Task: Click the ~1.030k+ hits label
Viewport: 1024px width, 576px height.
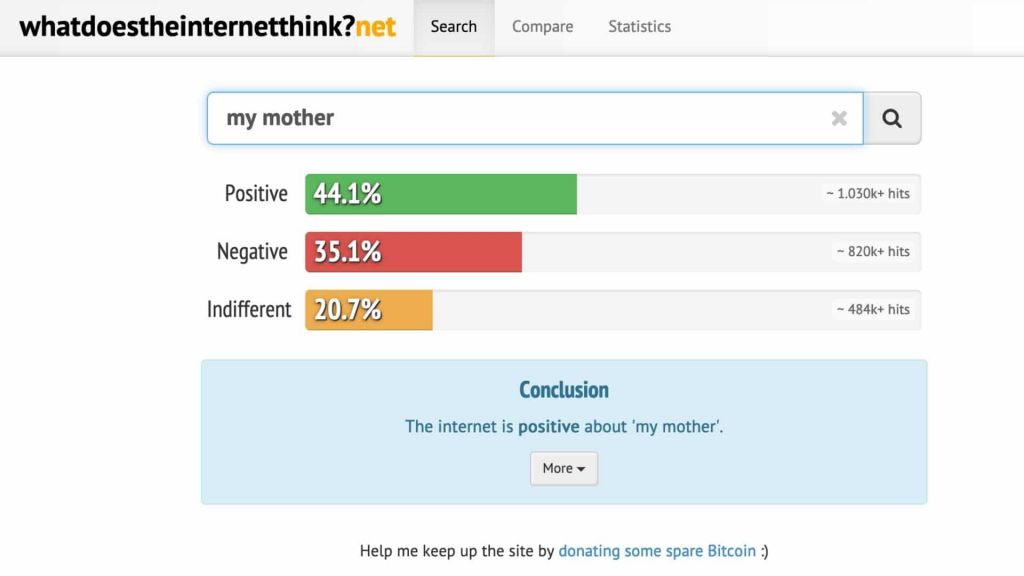Action: [x=868, y=193]
